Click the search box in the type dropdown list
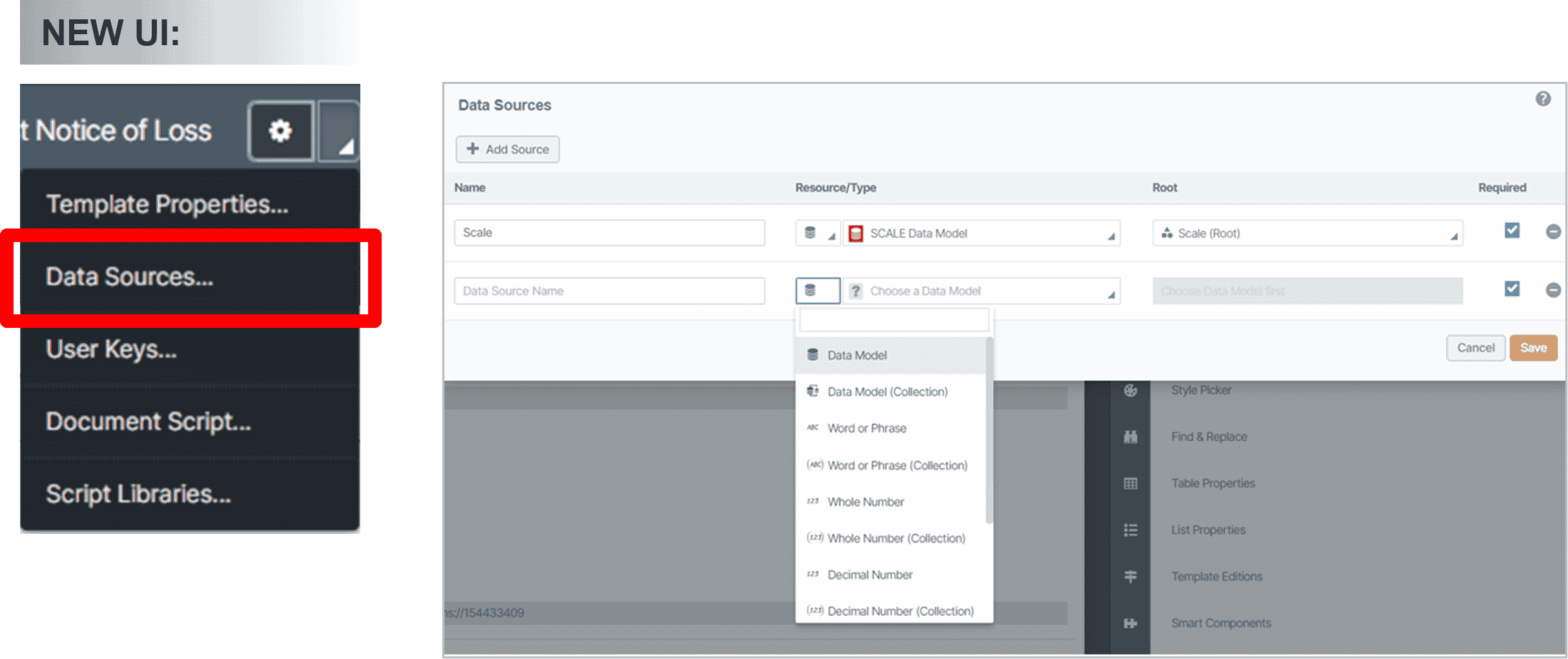This screenshot has width=1568, height=659. 894,320
